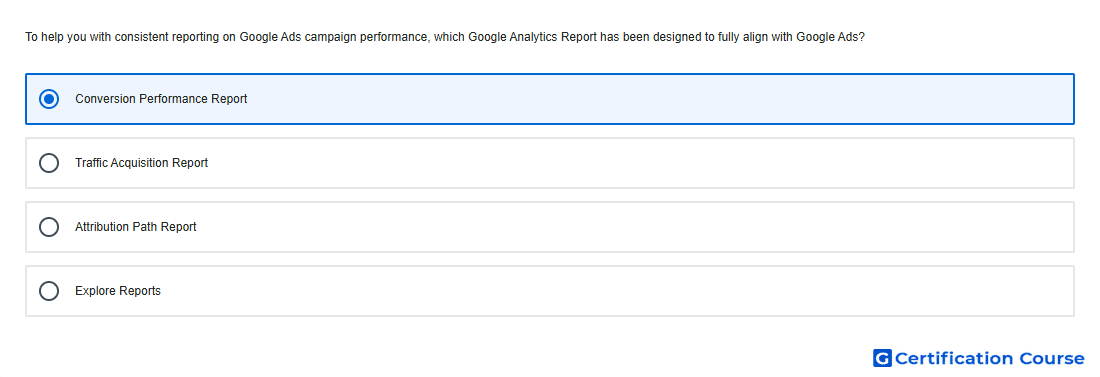This screenshot has width=1100, height=377.
Task: Click the 'Traffic Acquisition Report' answer label
Action: [142, 163]
